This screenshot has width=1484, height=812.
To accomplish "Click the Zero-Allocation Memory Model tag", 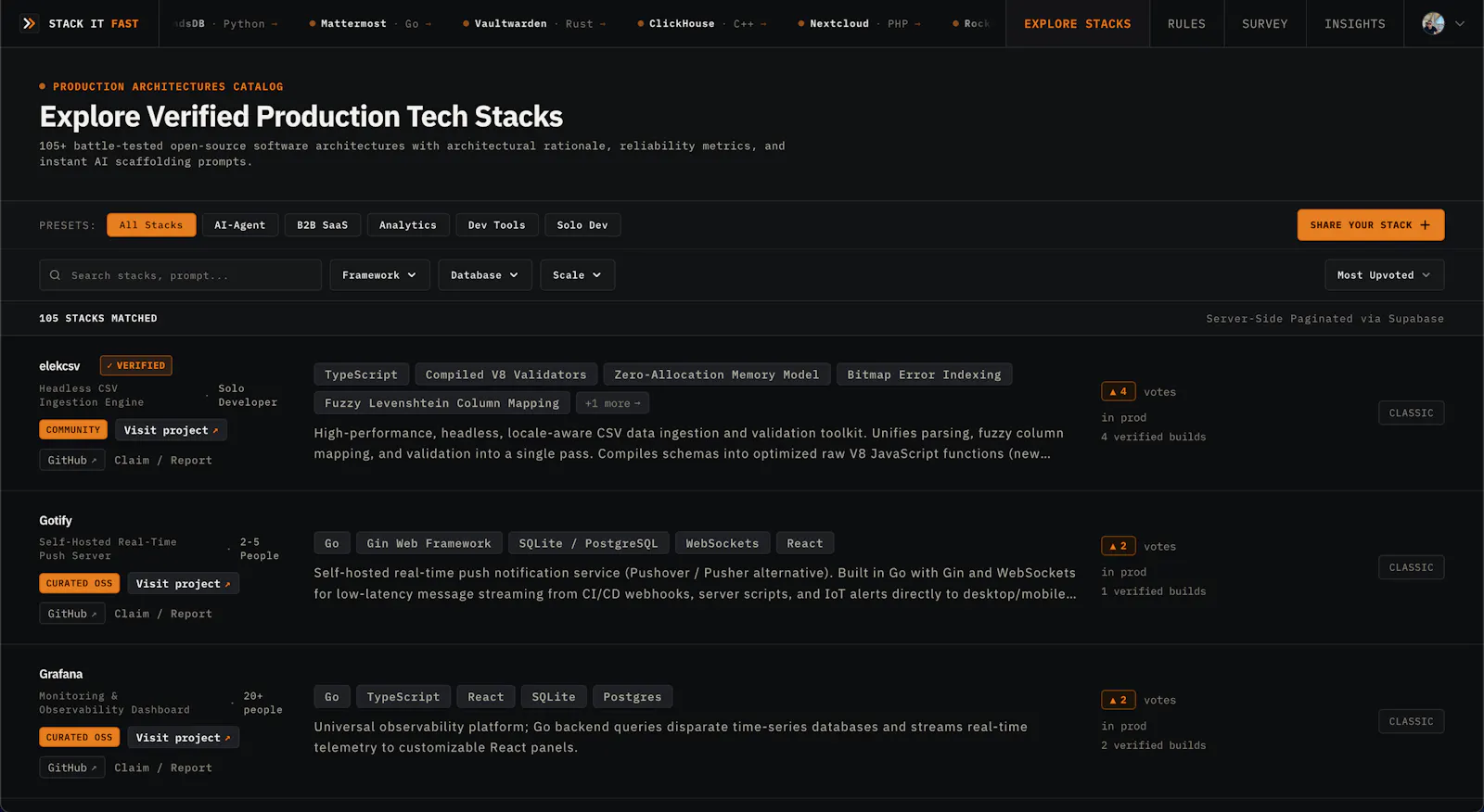I will click(716, 374).
